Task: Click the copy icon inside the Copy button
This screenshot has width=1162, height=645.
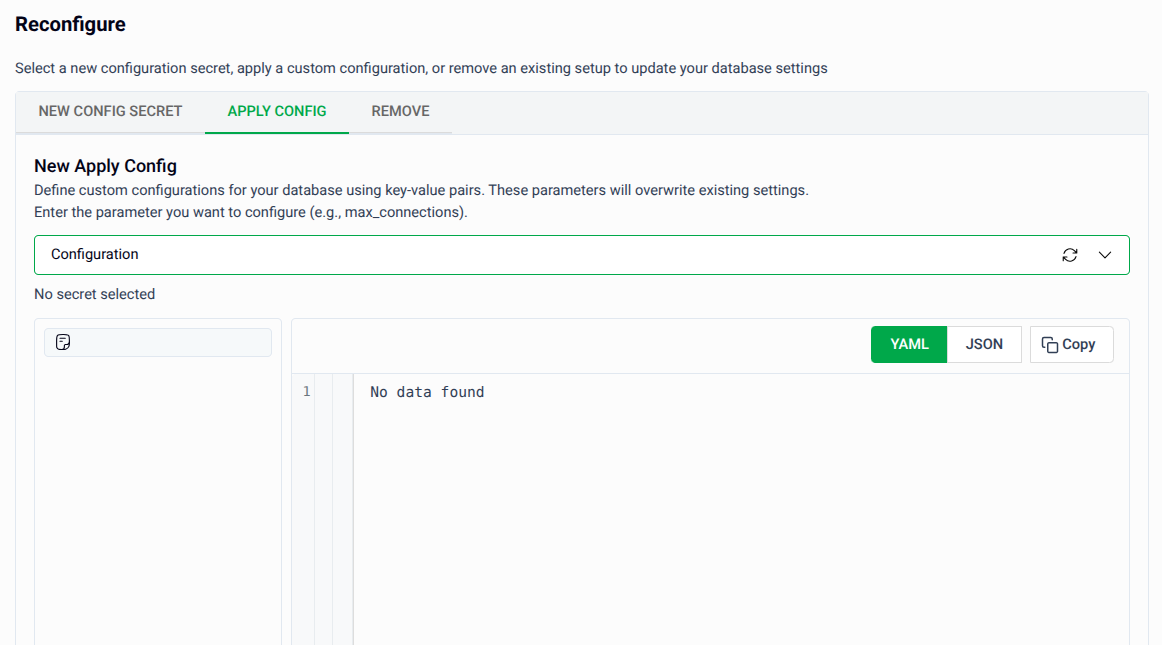Action: 1051,344
